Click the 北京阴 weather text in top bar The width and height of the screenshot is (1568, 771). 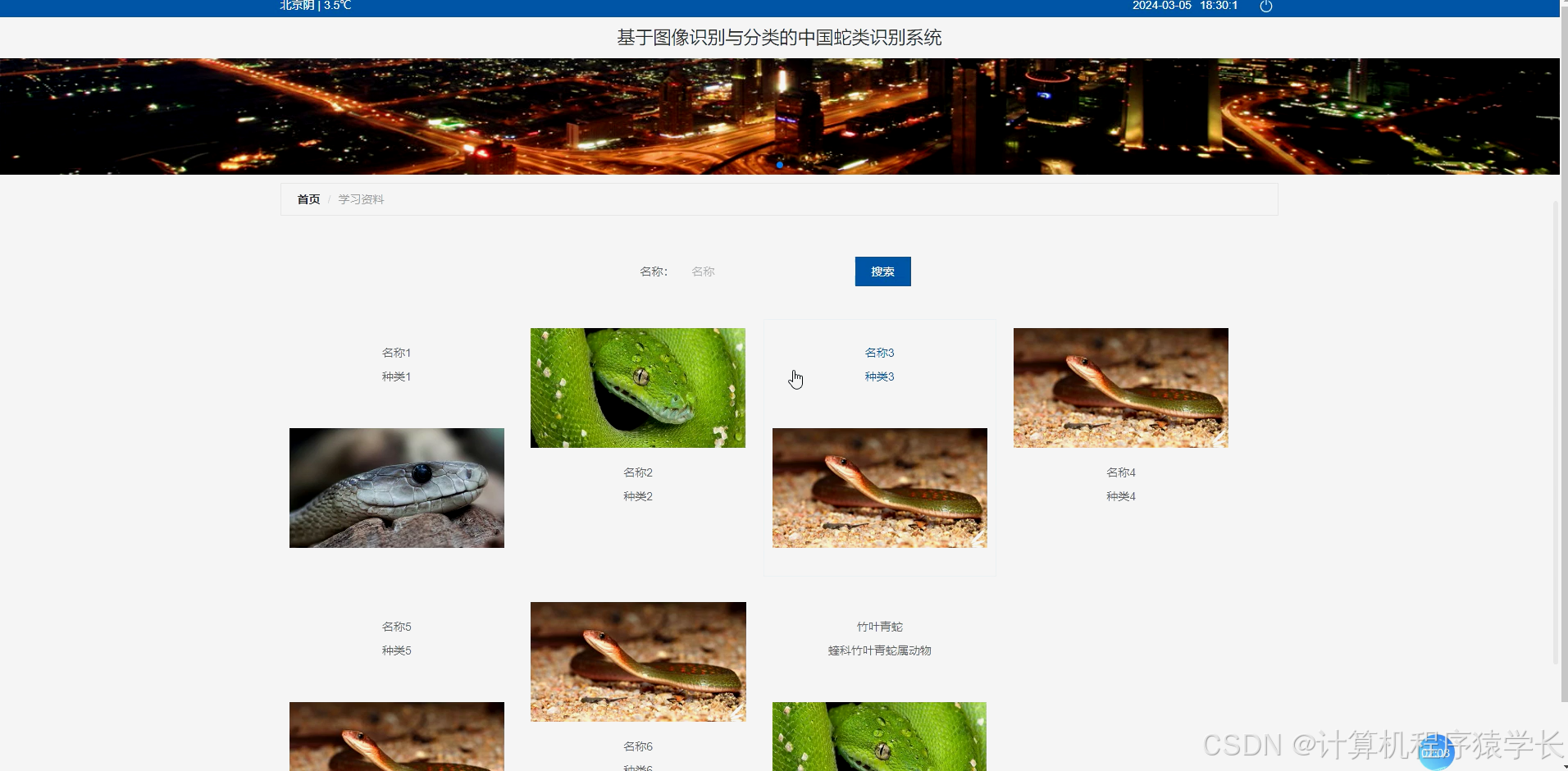[315, 6]
